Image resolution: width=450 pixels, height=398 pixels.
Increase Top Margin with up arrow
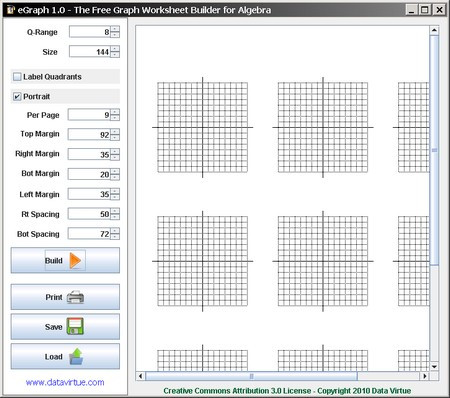(x=115, y=132)
